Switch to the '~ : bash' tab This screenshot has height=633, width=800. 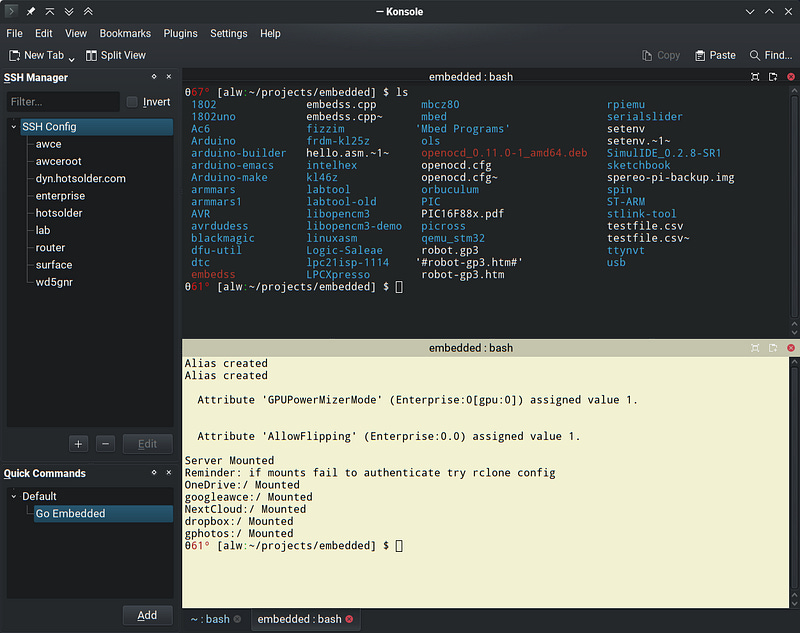pos(209,620)
